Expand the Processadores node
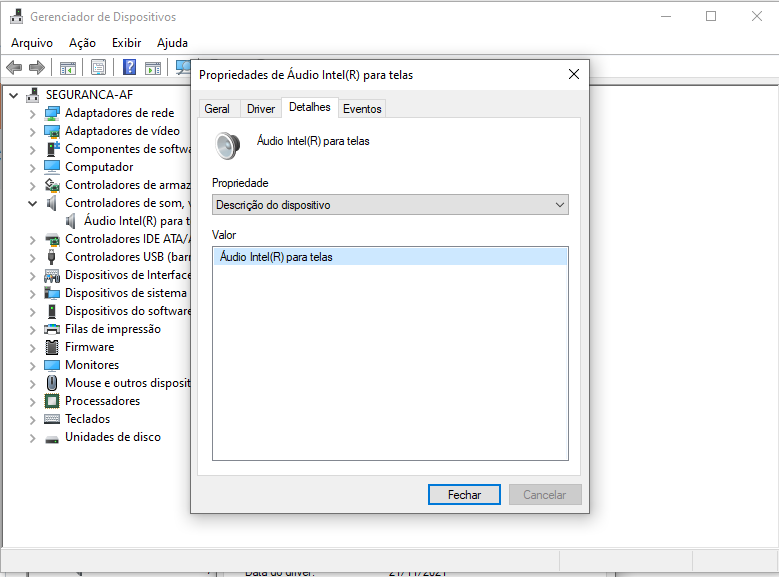Screen dimensions: 779x577 coord(32,402)
